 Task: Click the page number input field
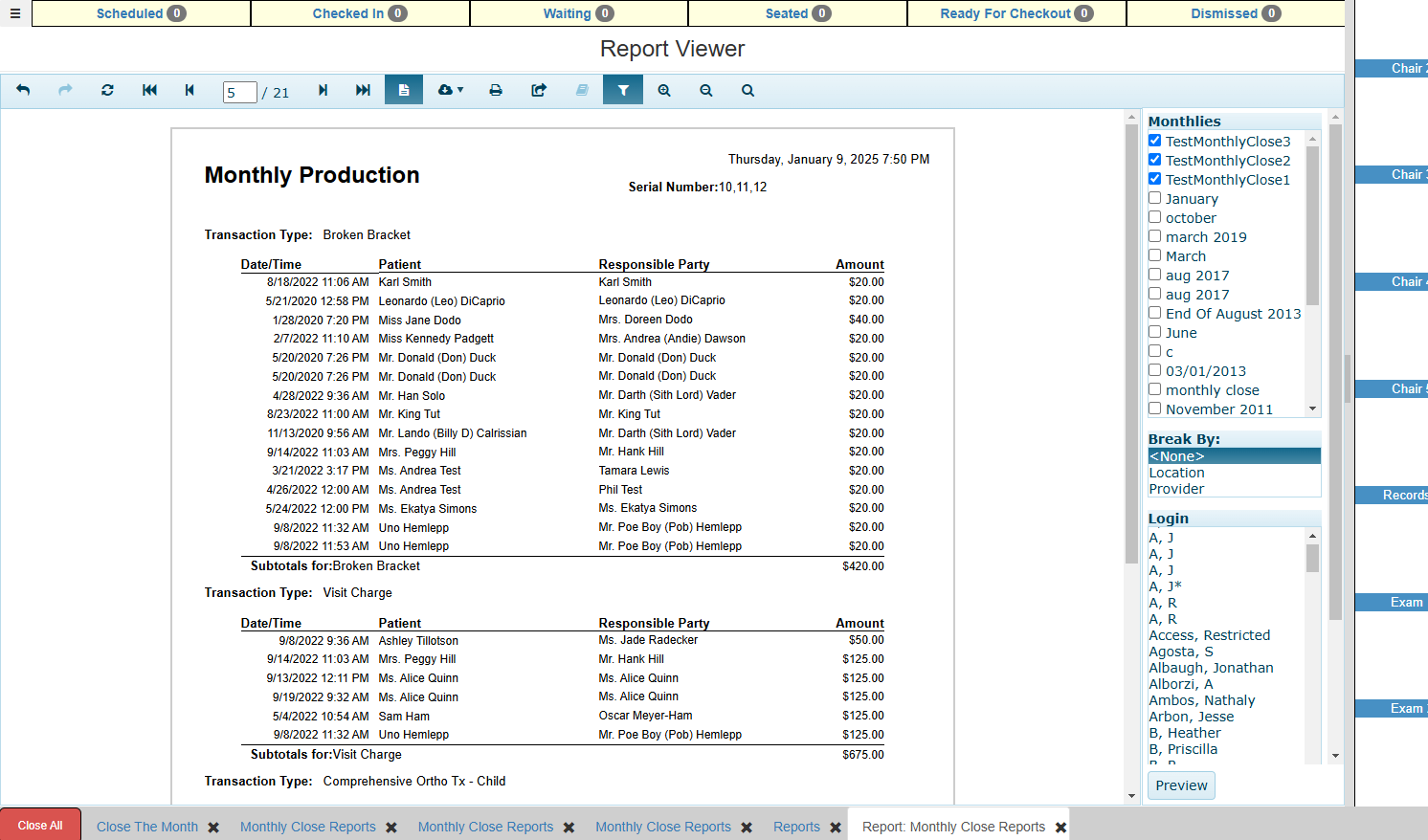click(x=239, y=92)
